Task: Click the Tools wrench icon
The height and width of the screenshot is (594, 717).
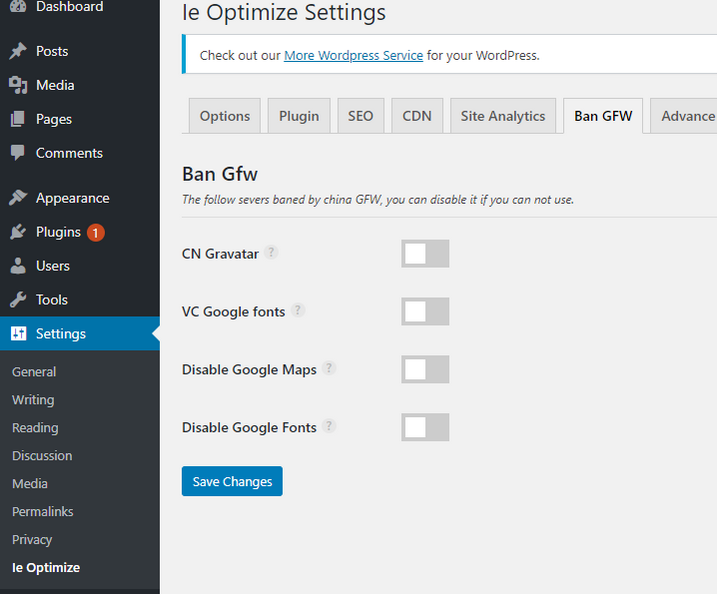Action: coord(18,300)
